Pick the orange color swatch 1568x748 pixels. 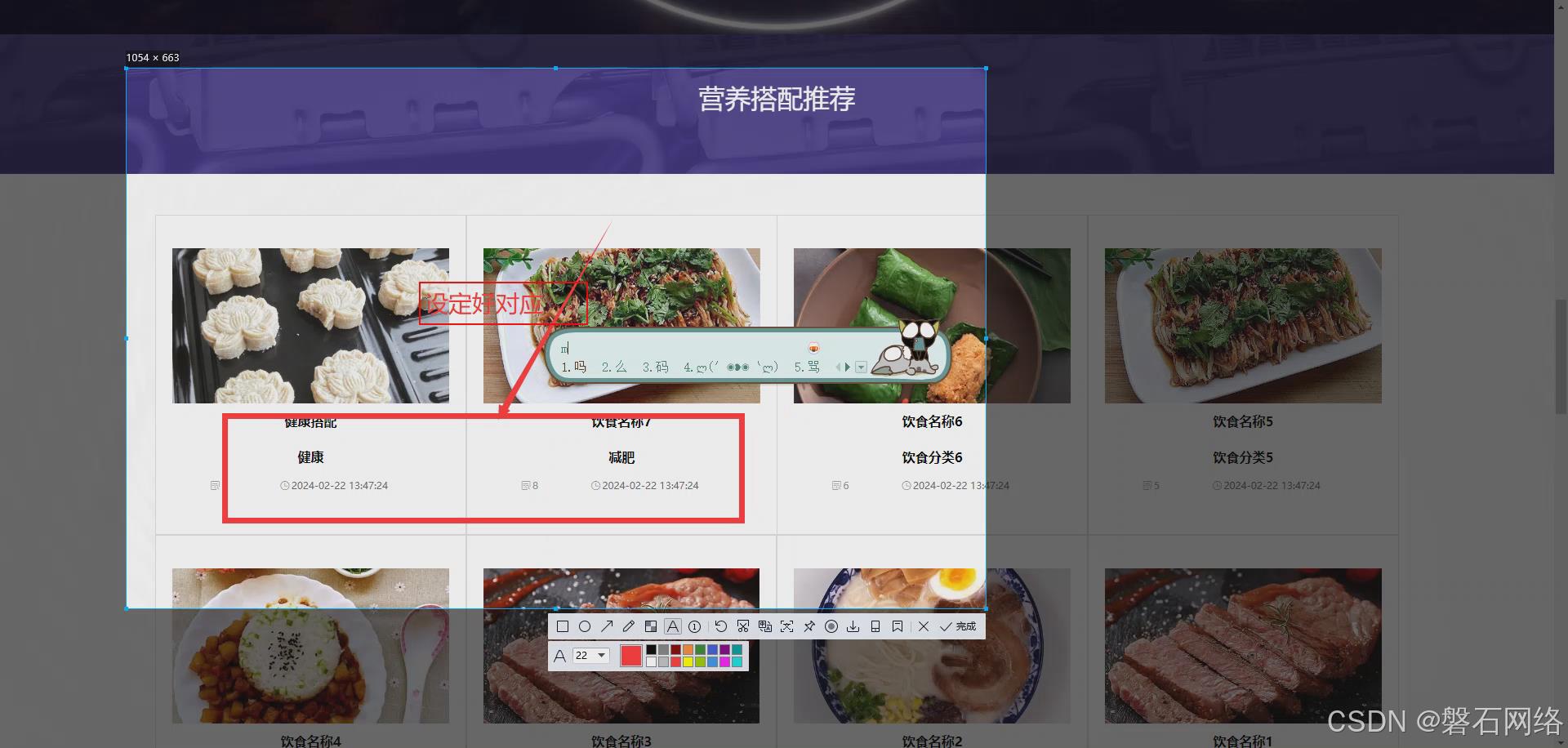tap(688, 649)
